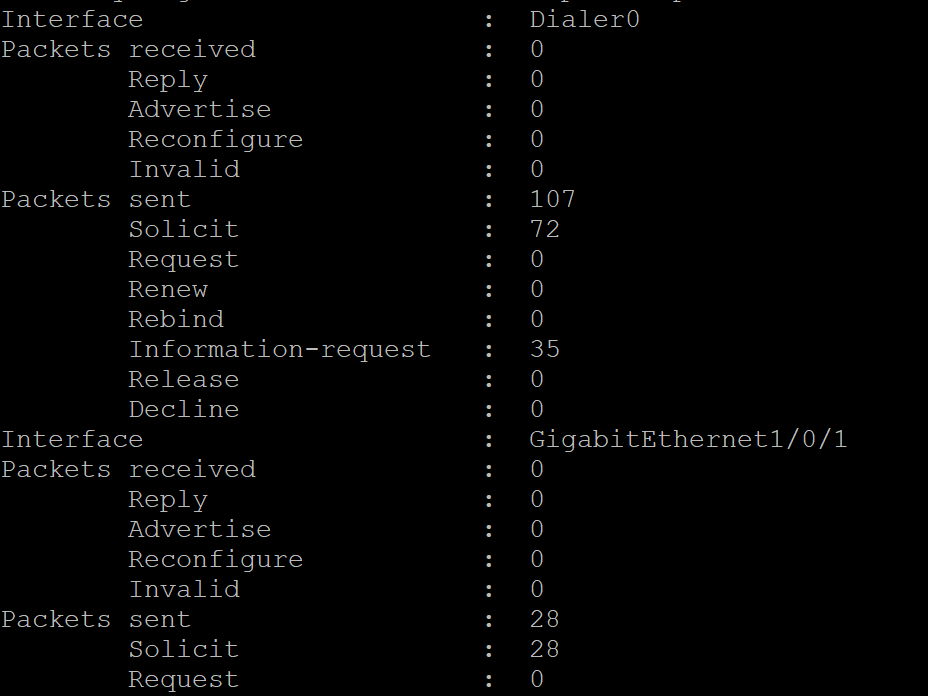Image resolution: width=928 pixels, height=696 pixels.
Task: Select the Decline label
Action: (x=183, y=409)
